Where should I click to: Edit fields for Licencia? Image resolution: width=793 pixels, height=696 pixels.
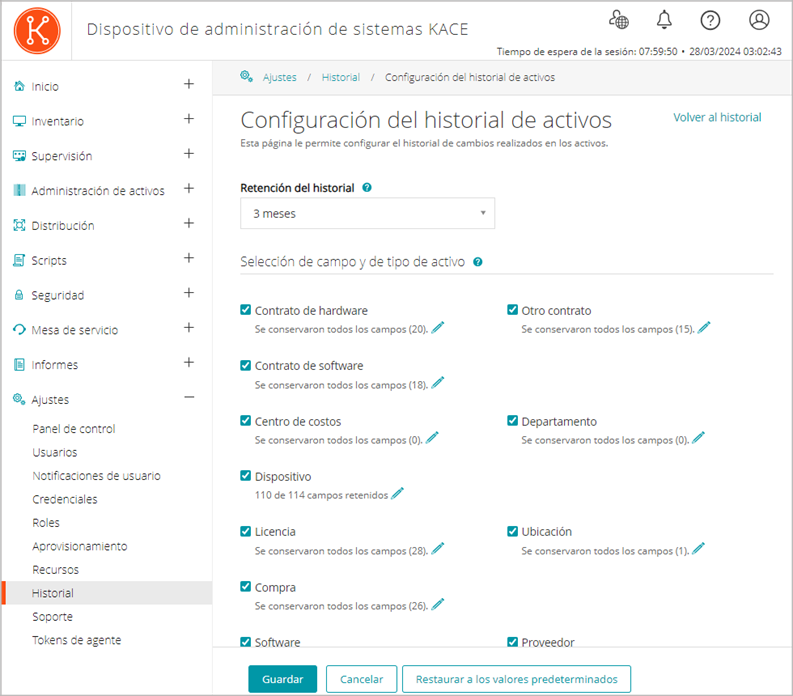pyautogui.click(x=438, y=548)
